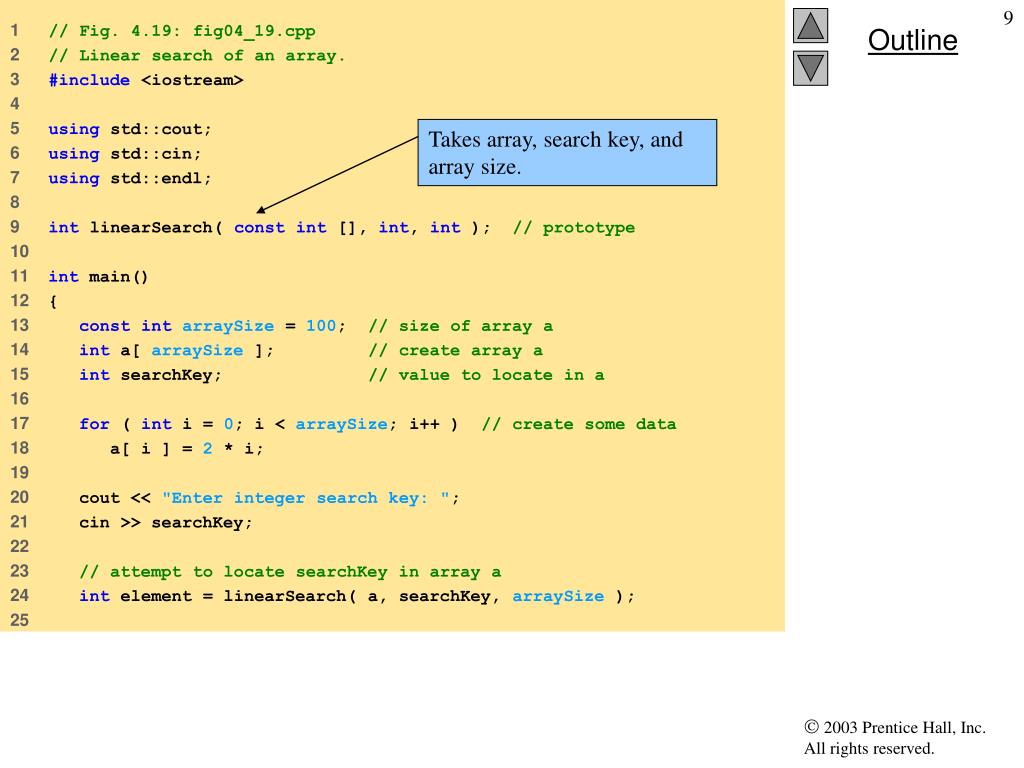The width and height of the screenshot is (1024, 768).
Task: Click the linearSearch prototype function name
Action: 151,228
